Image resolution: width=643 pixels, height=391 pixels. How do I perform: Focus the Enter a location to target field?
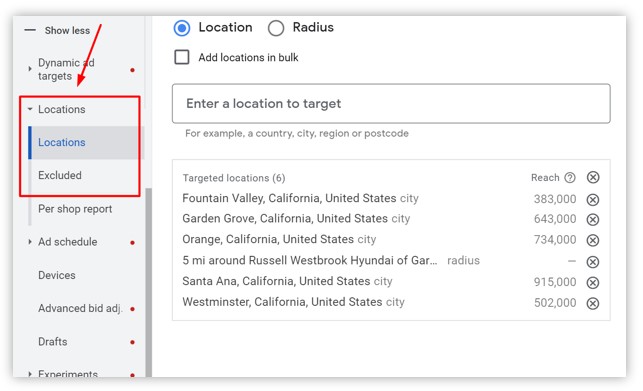[391, 103]
